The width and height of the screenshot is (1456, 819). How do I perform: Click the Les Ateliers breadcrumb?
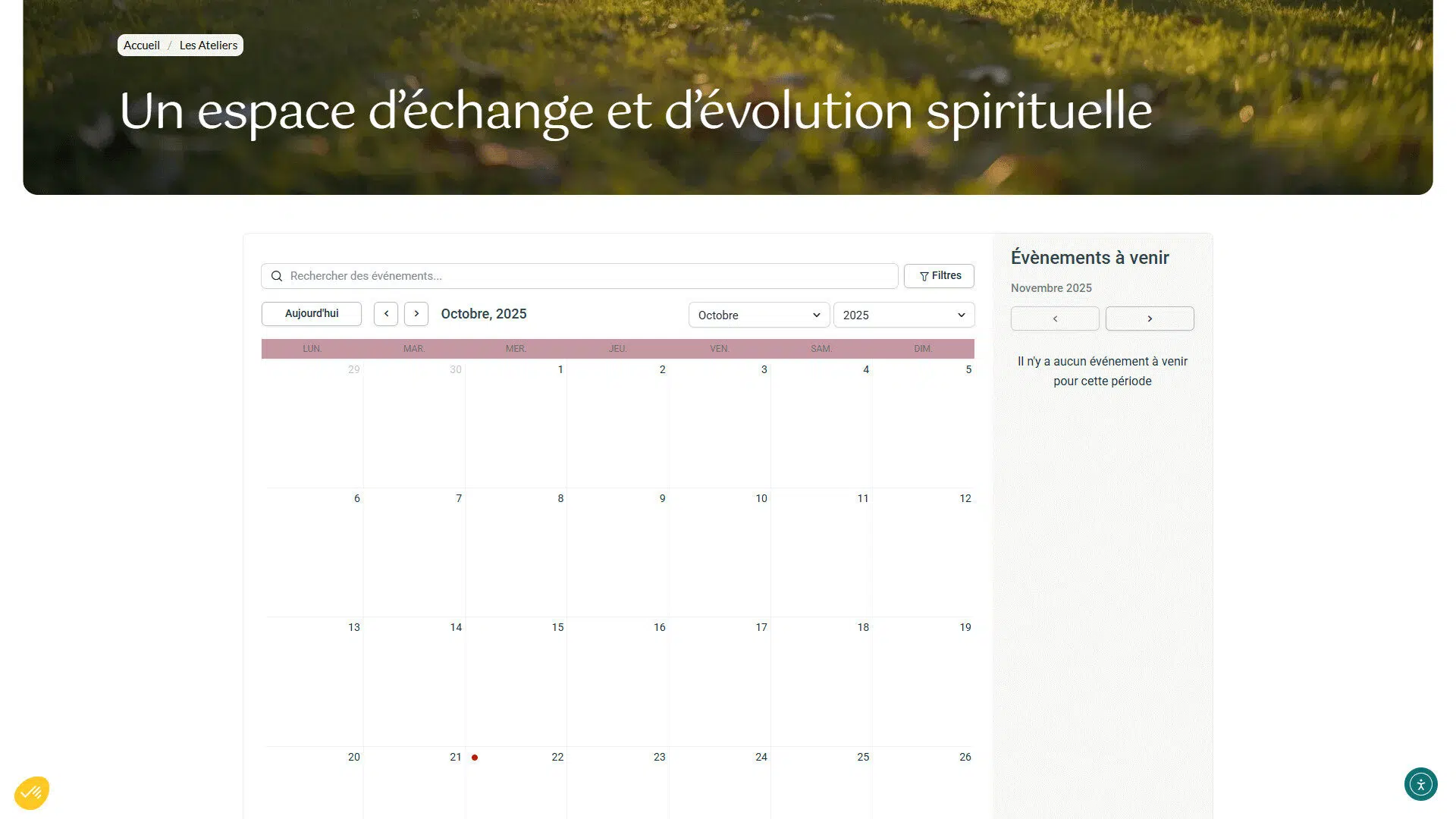[209, 45]
